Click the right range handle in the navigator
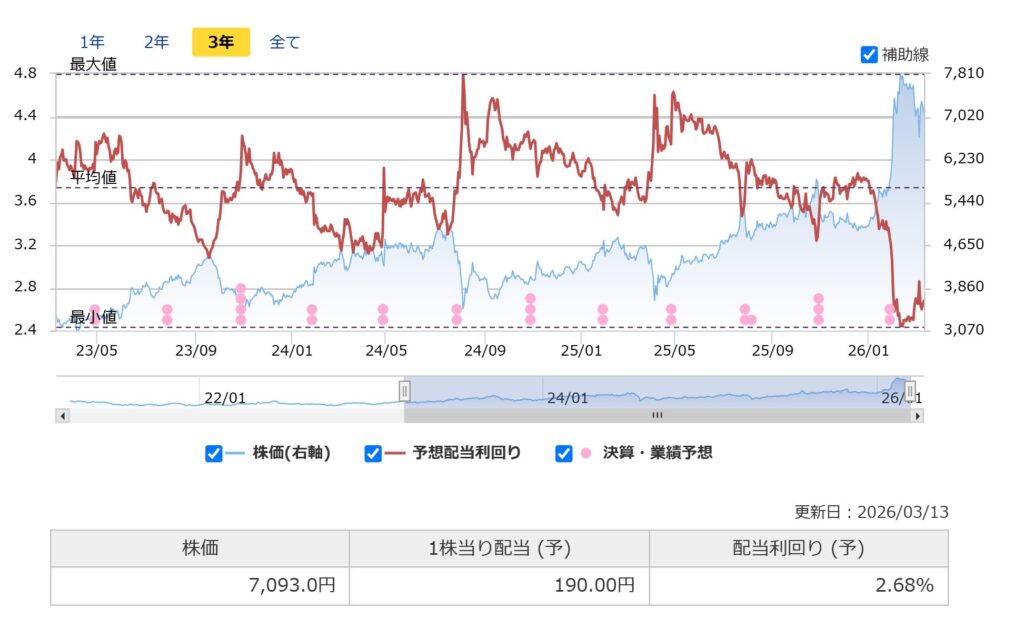This screenshot has height=618, width=1024. coord(909,390)
